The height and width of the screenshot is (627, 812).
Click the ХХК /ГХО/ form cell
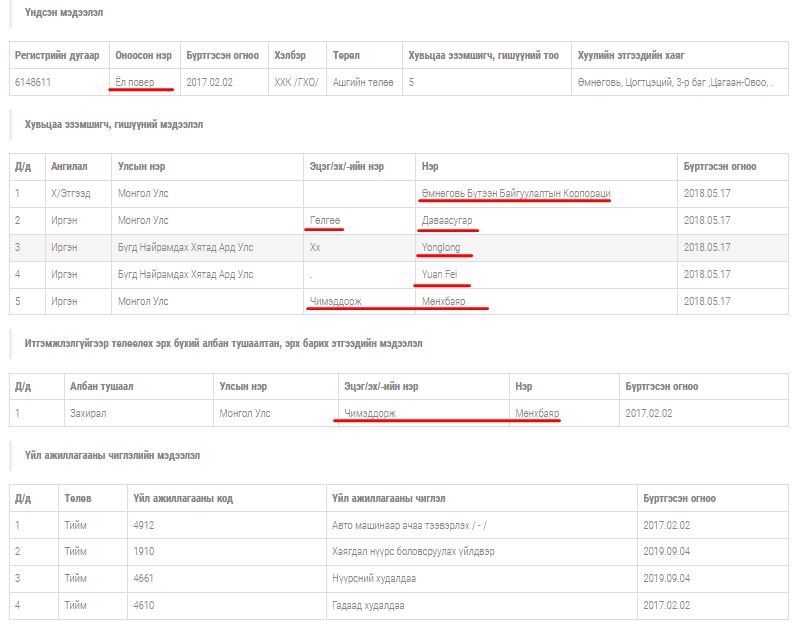296,81
